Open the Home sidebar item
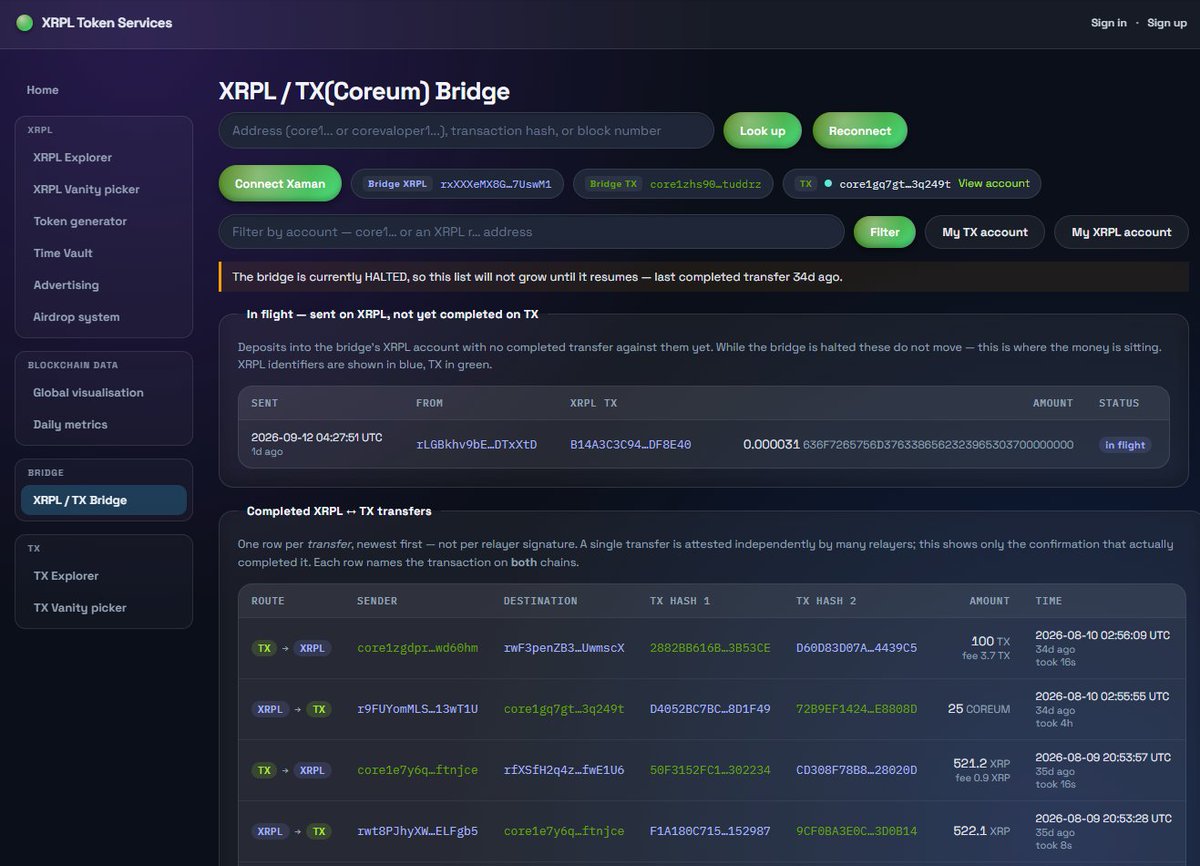The image size is (1200, 866). click(42, 90)
